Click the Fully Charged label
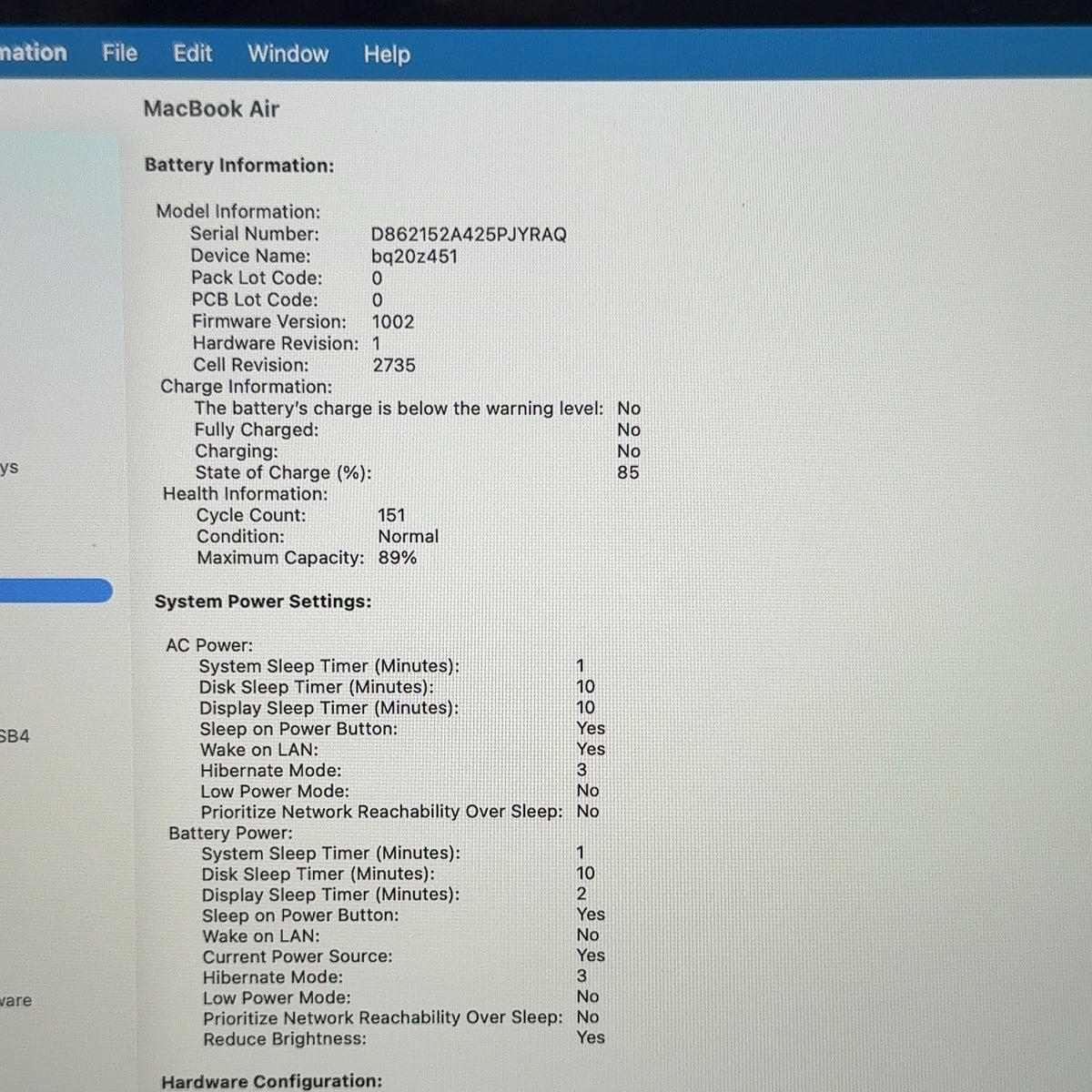The image size is (1092, 1092). [257, 430]
